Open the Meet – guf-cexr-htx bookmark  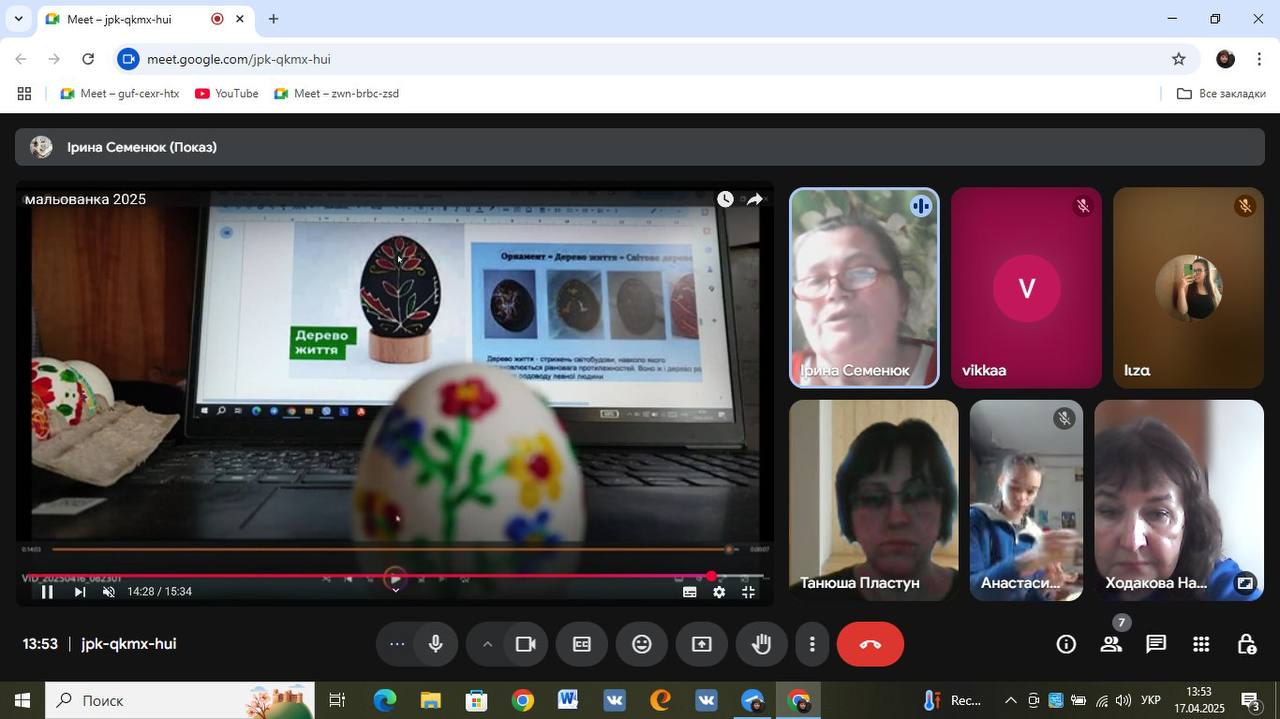[x=120, y=94]
